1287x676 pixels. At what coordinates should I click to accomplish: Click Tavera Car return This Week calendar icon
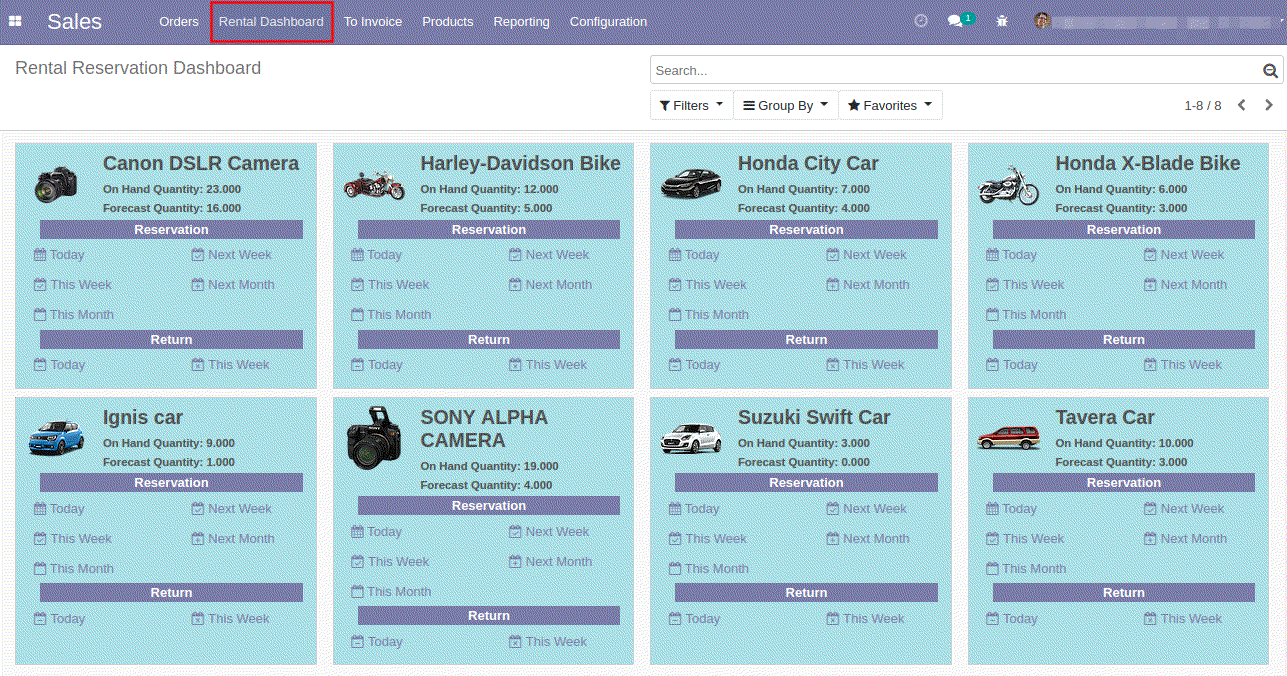click(1150, 619)
